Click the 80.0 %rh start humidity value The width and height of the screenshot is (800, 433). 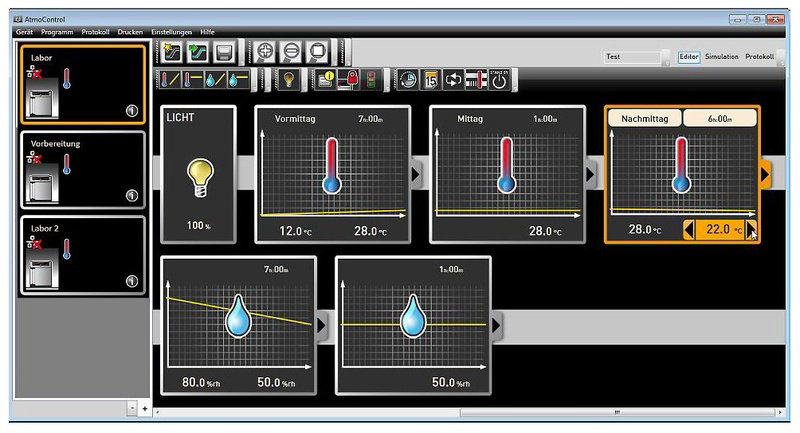click(201, 382)
